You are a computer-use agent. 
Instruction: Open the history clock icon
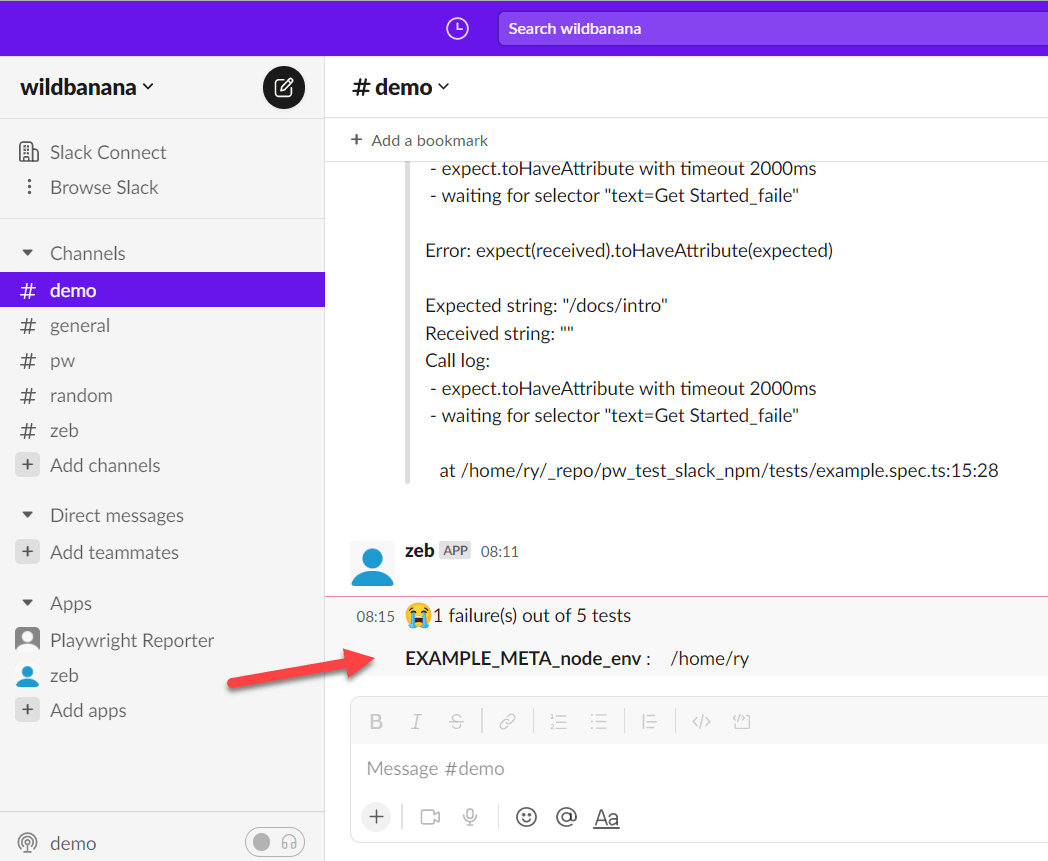457,29
